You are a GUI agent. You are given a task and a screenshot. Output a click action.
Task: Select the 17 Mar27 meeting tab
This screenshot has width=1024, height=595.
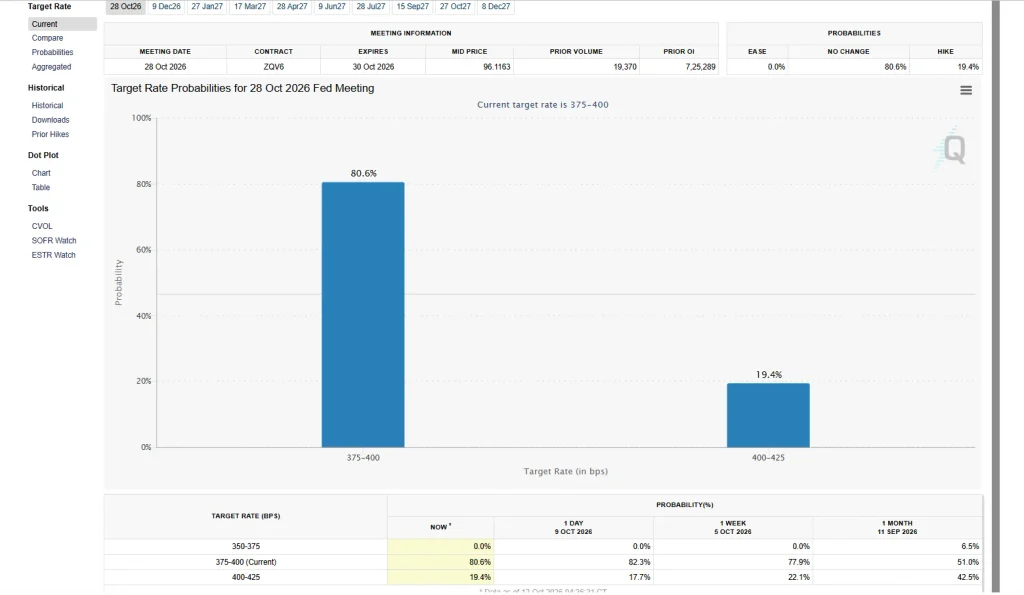pyautogui.click(x=250, y=7)
